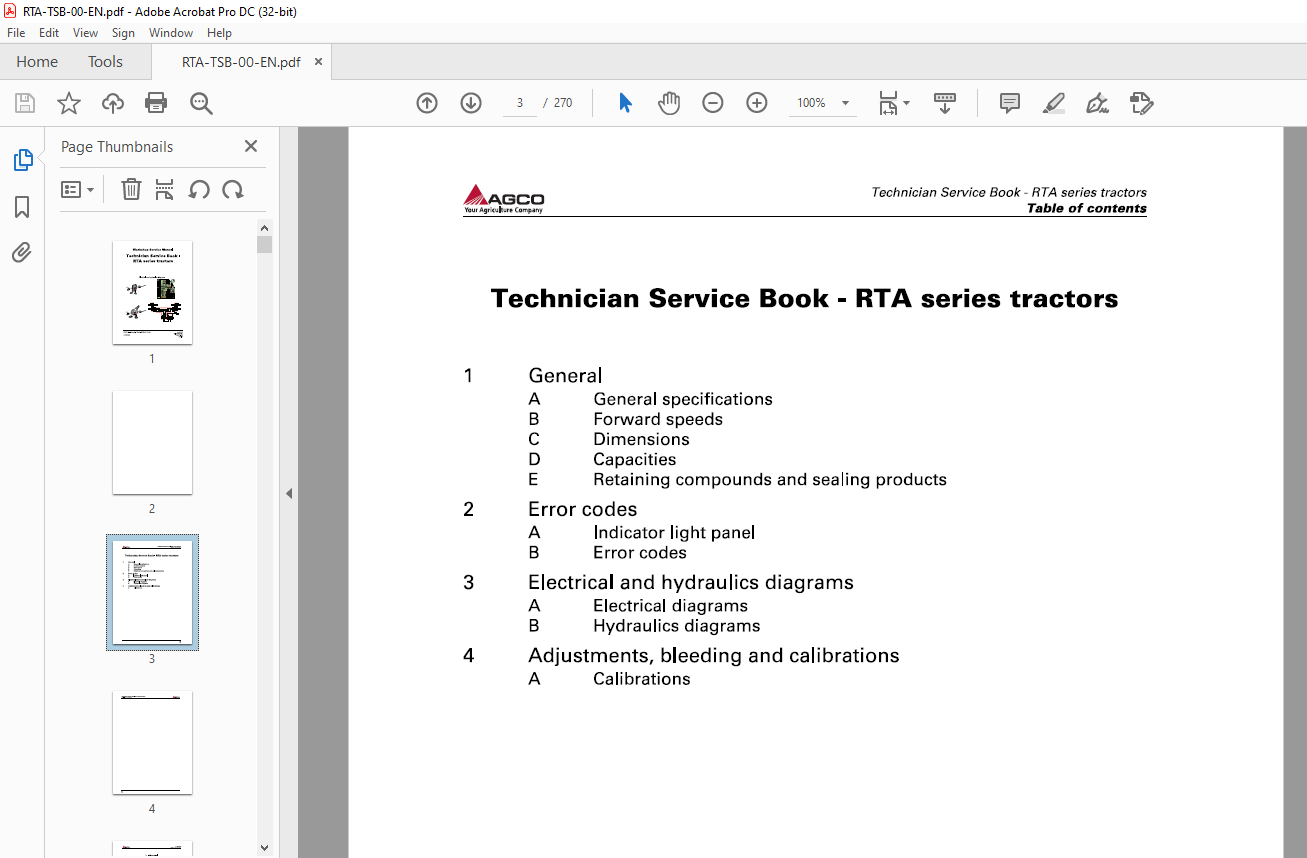Viewport: 1307px width, 858px height.
Task: Open the Window menu
Action: coord(171,33)
